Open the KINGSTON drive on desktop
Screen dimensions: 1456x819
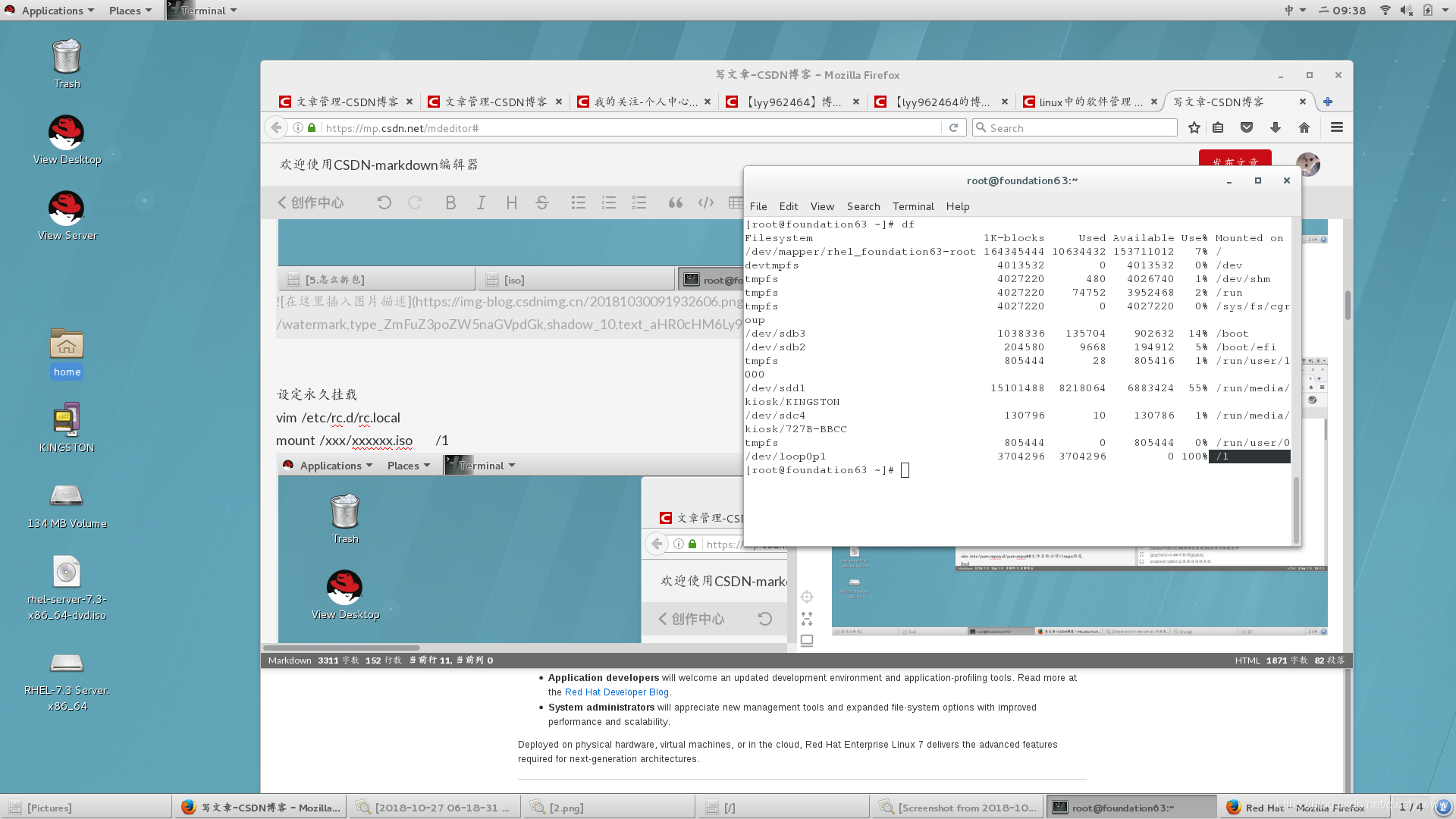click(x=67, y=428)
